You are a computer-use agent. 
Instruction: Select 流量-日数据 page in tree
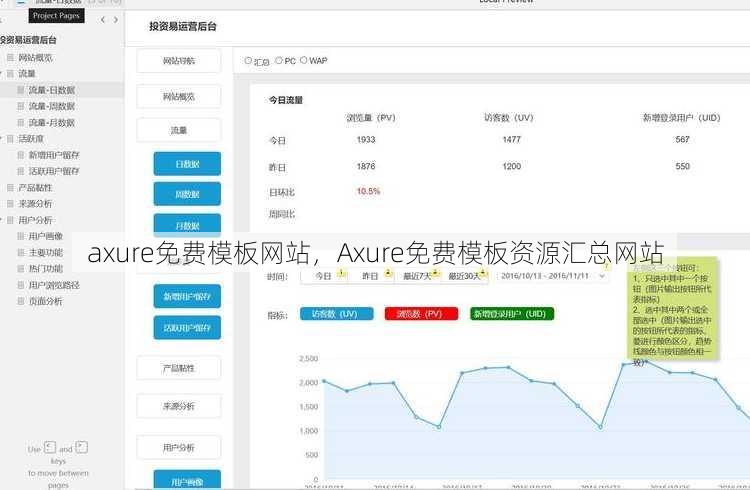tap(52, 90)
